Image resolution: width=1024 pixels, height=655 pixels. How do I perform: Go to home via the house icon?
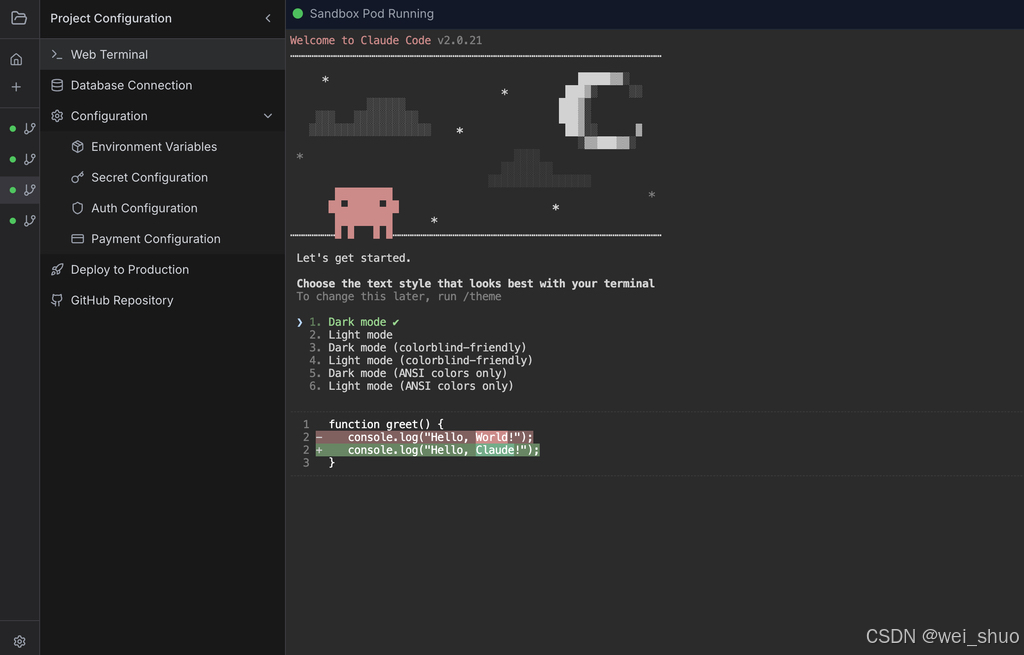pos(16,59)
